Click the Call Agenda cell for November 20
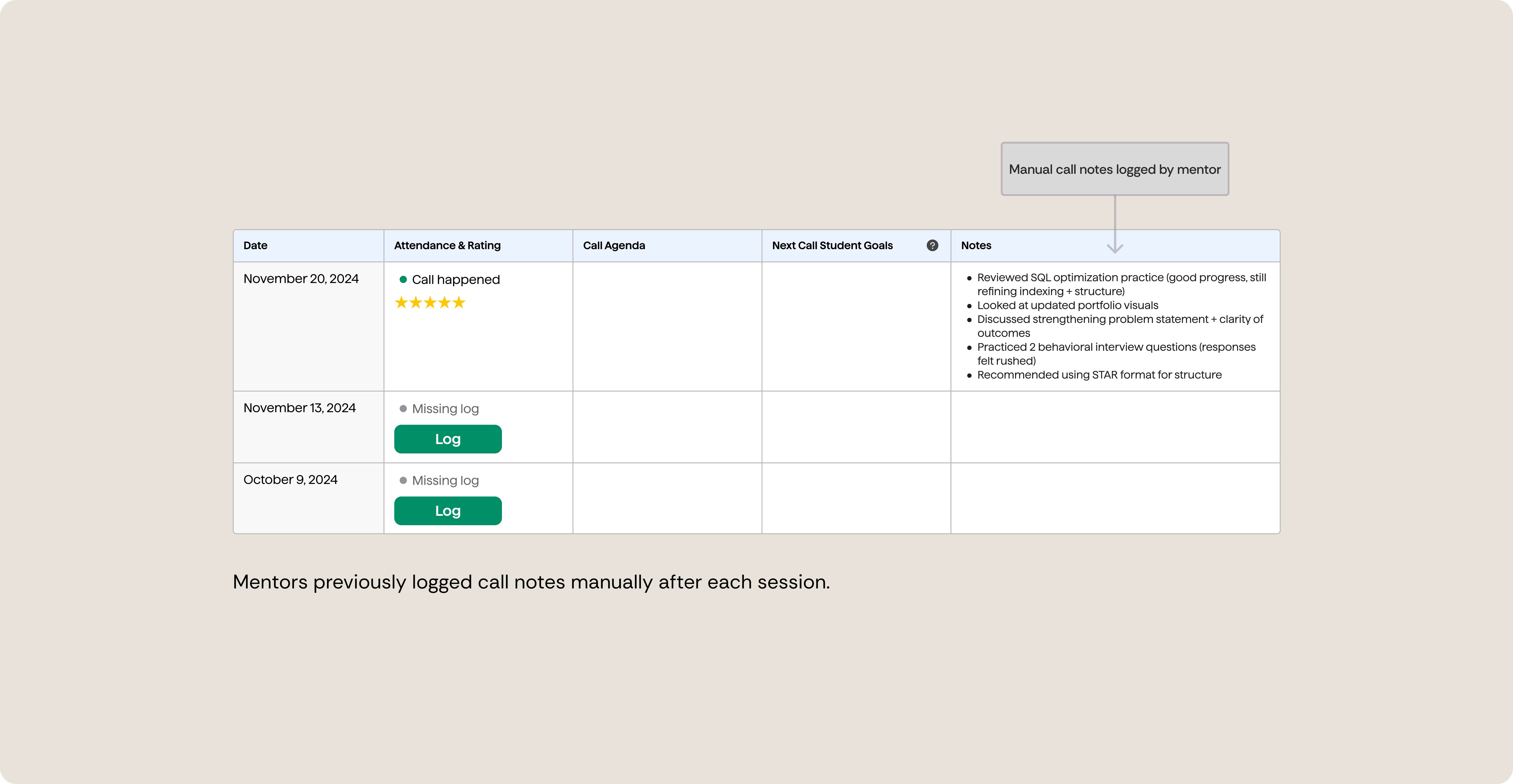 667,327
